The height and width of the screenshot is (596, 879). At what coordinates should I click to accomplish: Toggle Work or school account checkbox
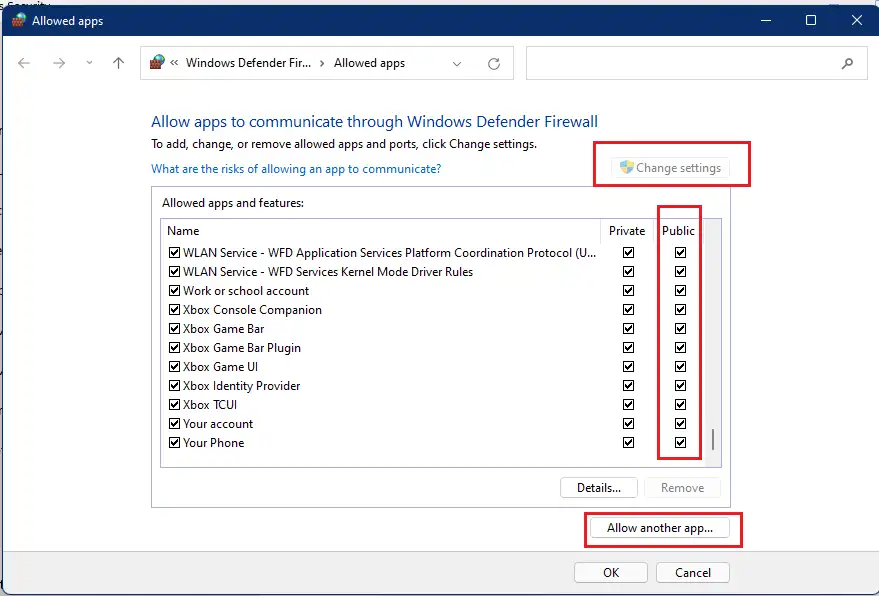(174, 291)
